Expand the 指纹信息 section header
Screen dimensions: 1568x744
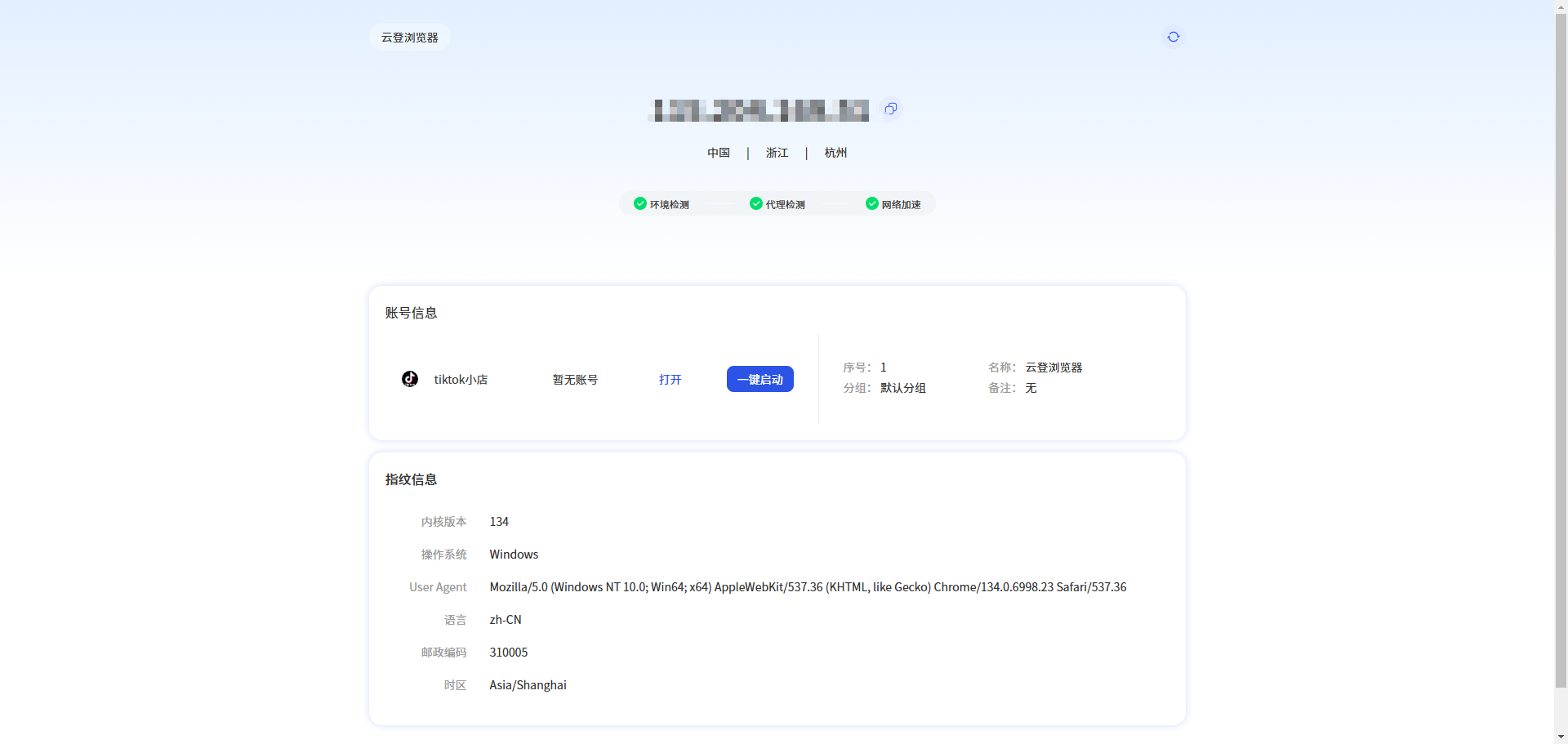click(x=412, y=479)
